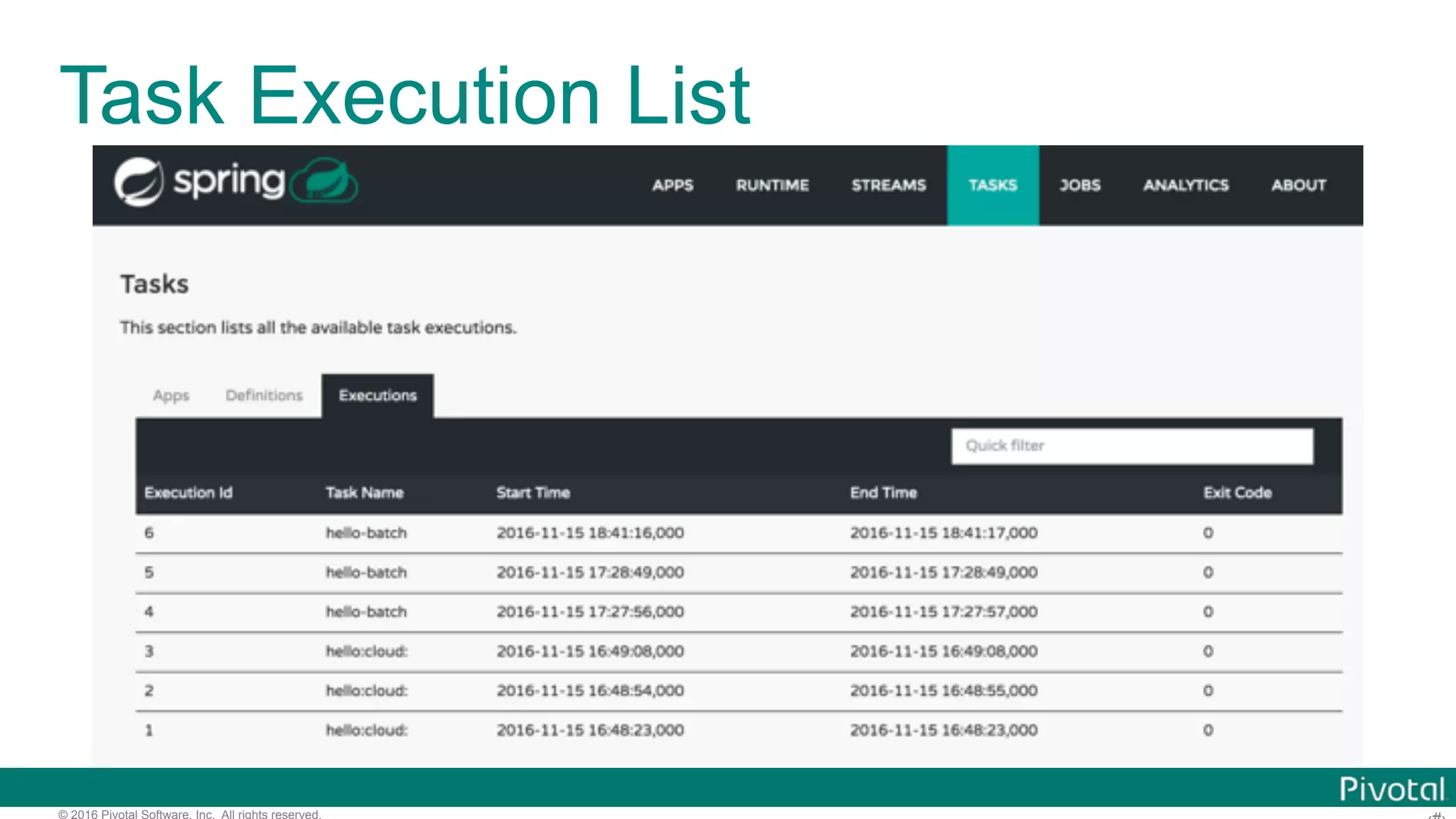Click the Exit Code column header
The height and width of the screenshot is (819, 1456).
(x=1237, y=493)
